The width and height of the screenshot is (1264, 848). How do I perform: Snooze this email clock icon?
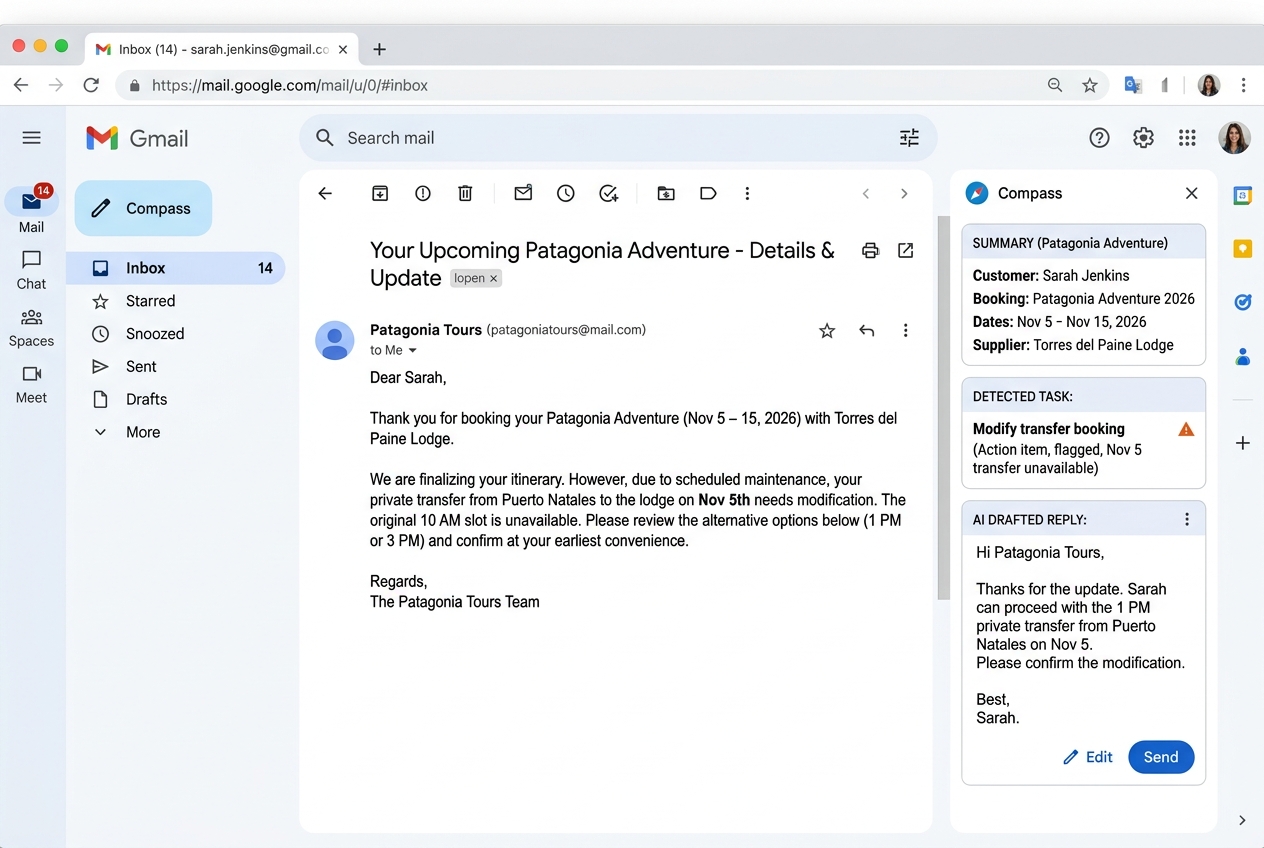point(566,194)
